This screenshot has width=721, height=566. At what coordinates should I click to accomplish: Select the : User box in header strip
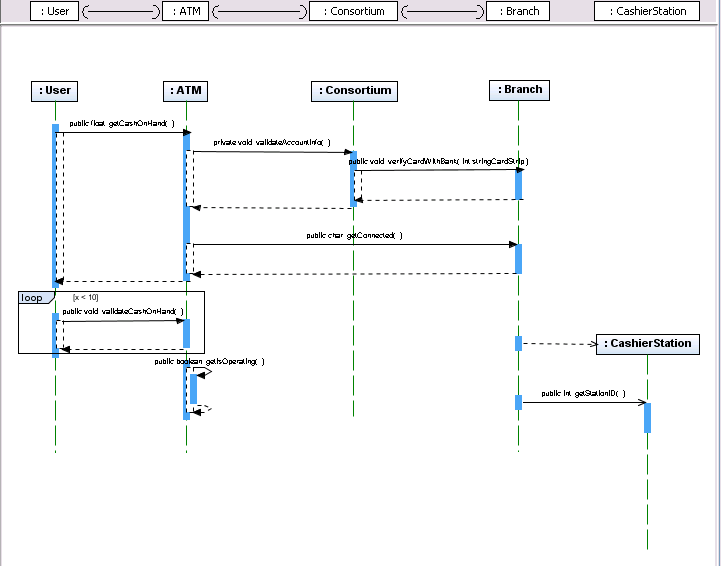click(54, 11)
